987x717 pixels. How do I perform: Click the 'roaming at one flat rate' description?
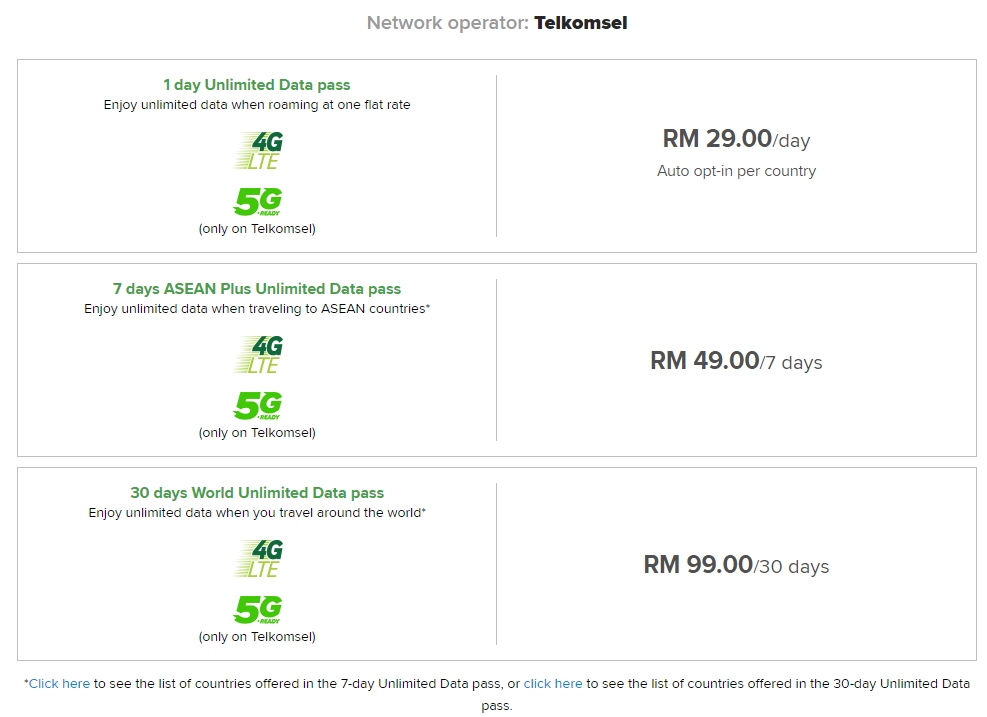[257, 105]
